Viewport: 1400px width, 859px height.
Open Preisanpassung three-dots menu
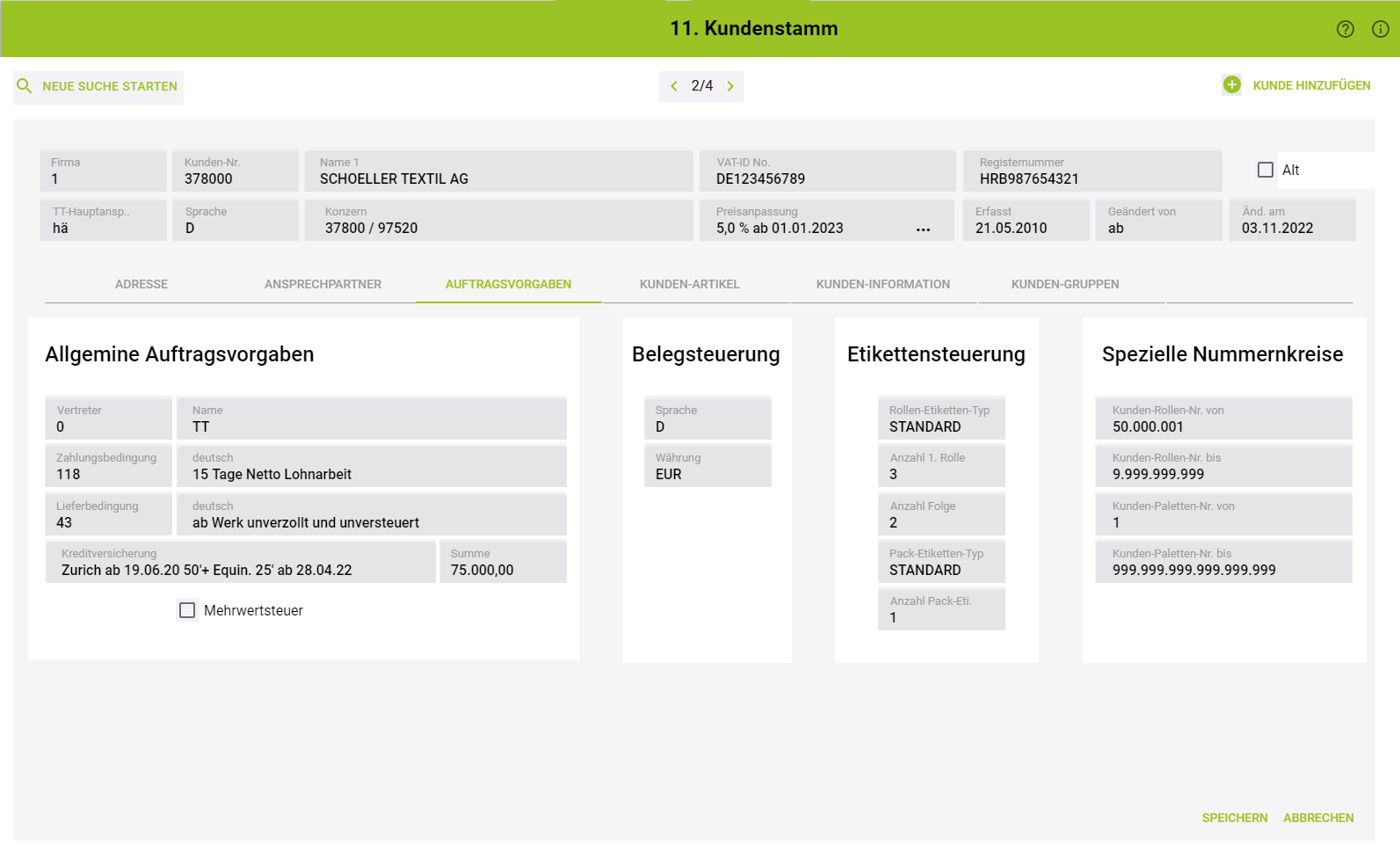tap(923, 229)
